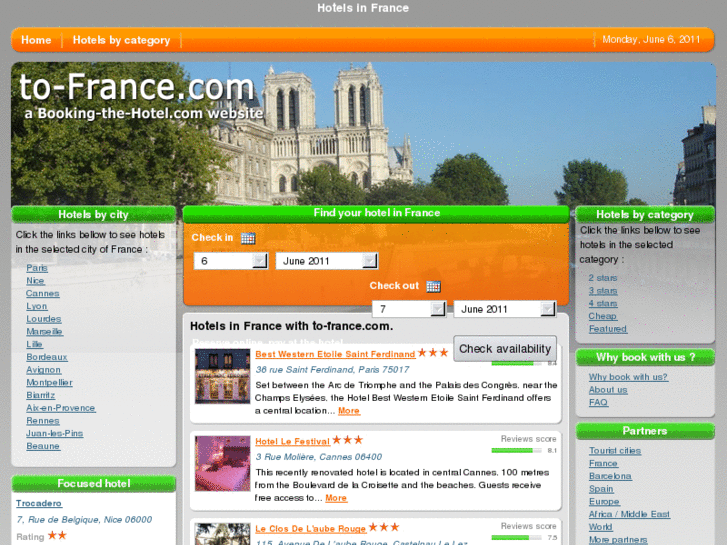Click Le Clos De L'aube Rouge score bar

[x=517, y=538]
